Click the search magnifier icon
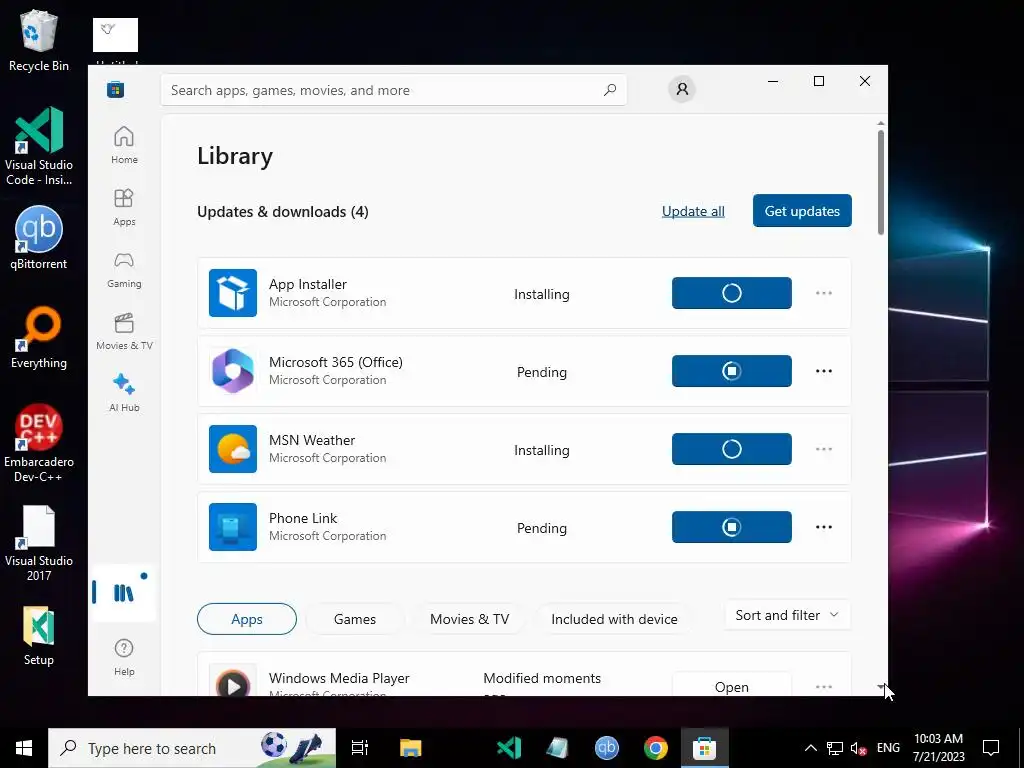1024x768 pixels. coord(610,90)
